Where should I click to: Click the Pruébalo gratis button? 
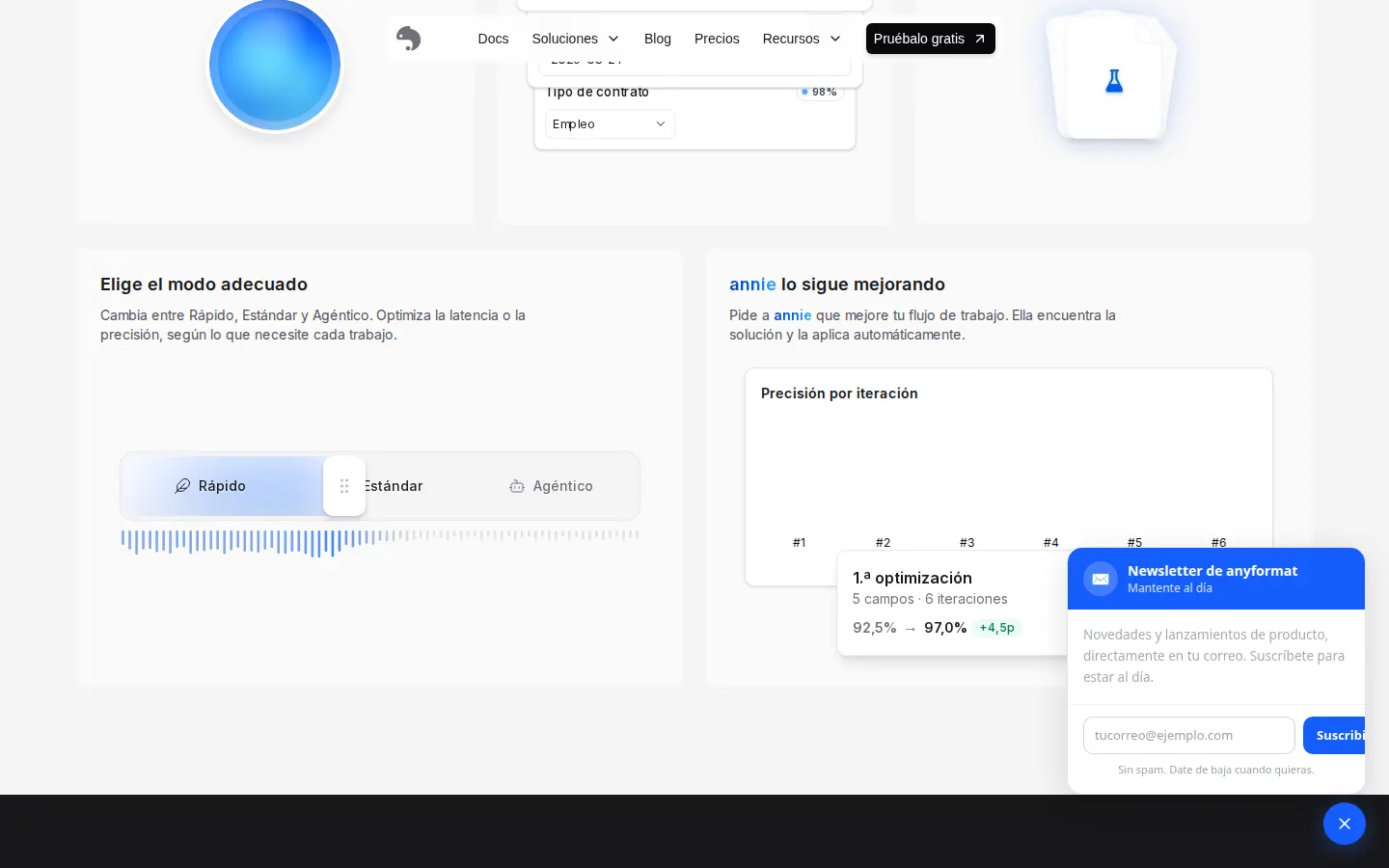point(930,39)
